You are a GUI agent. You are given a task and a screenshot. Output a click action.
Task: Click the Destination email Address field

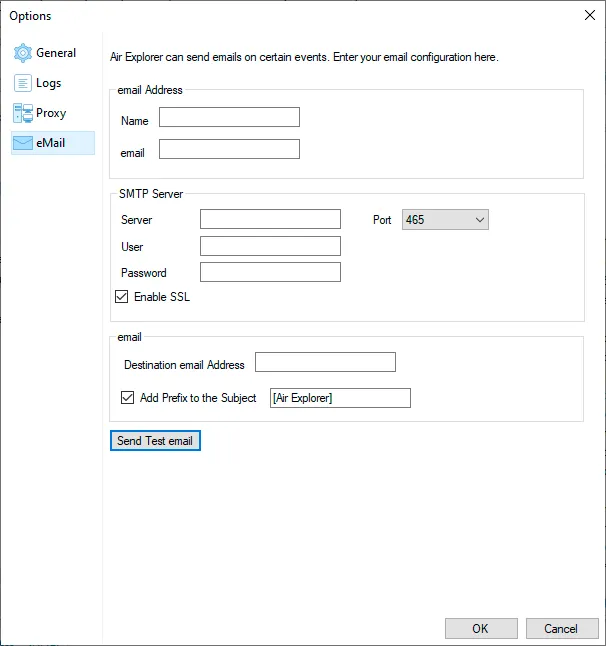[x=325, y=362]
